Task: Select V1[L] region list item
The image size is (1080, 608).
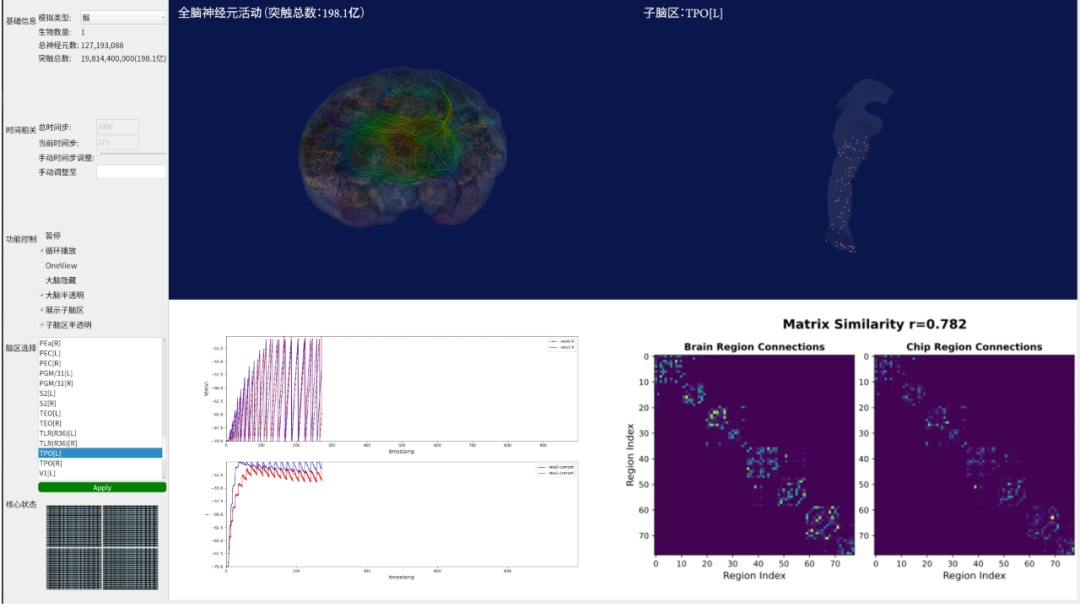Action: click(50, 473)
